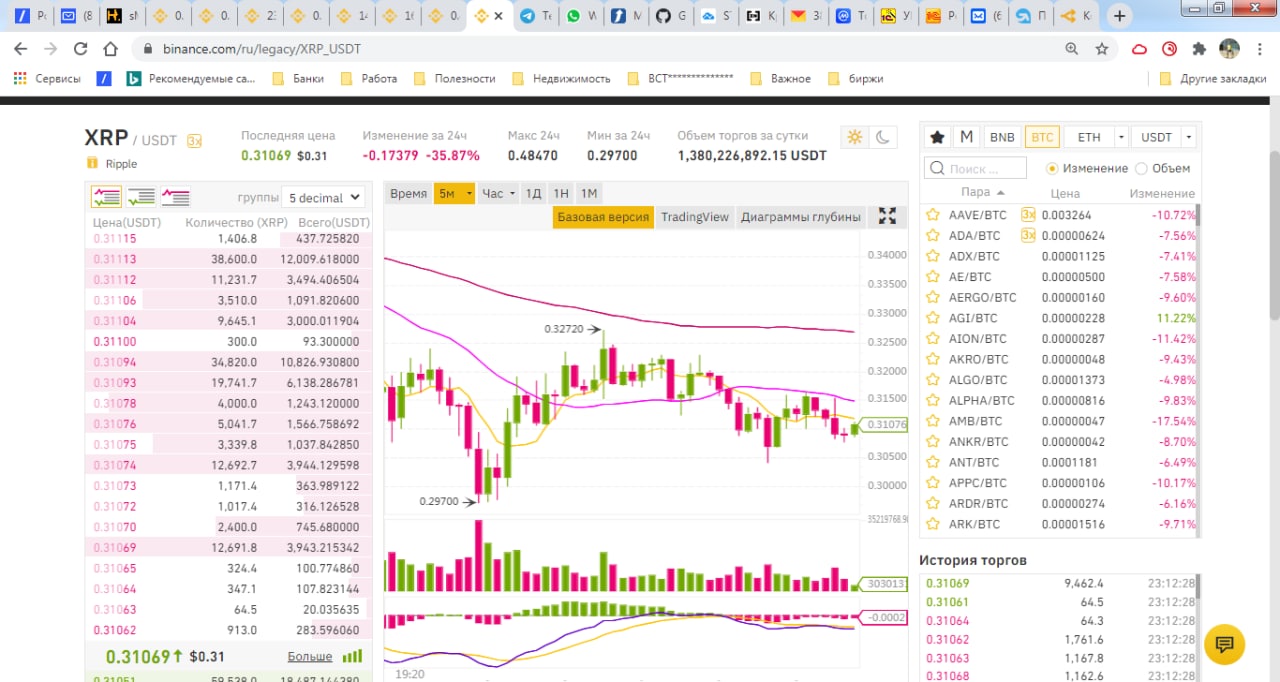This screenshot has width=1280, height=682.
Task: Sort pairs by Пара column arrow
Action: (x=1000, y=192)
